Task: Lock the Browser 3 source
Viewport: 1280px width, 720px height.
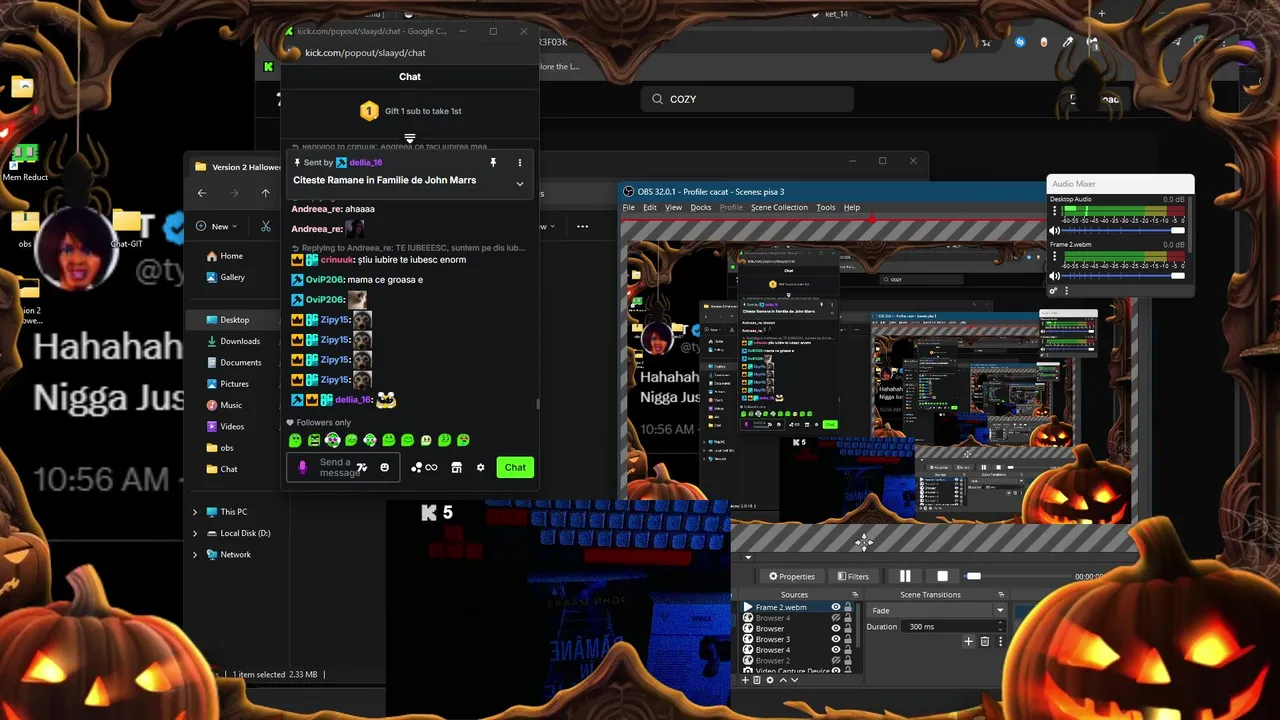Action: coord(848,639)
